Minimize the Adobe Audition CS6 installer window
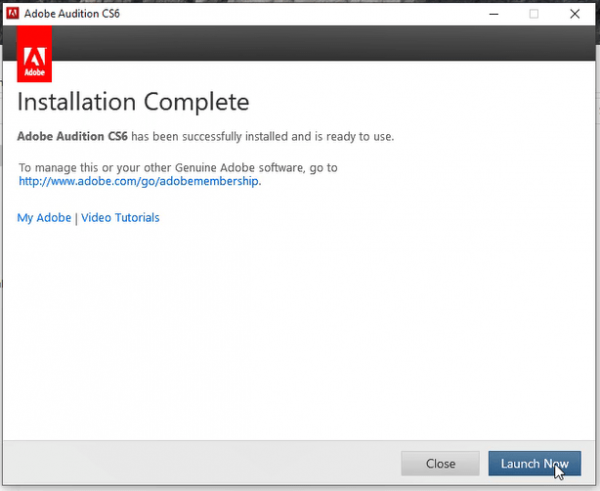The width and height of the screenshot is (600, 491). tap(493, 13)
